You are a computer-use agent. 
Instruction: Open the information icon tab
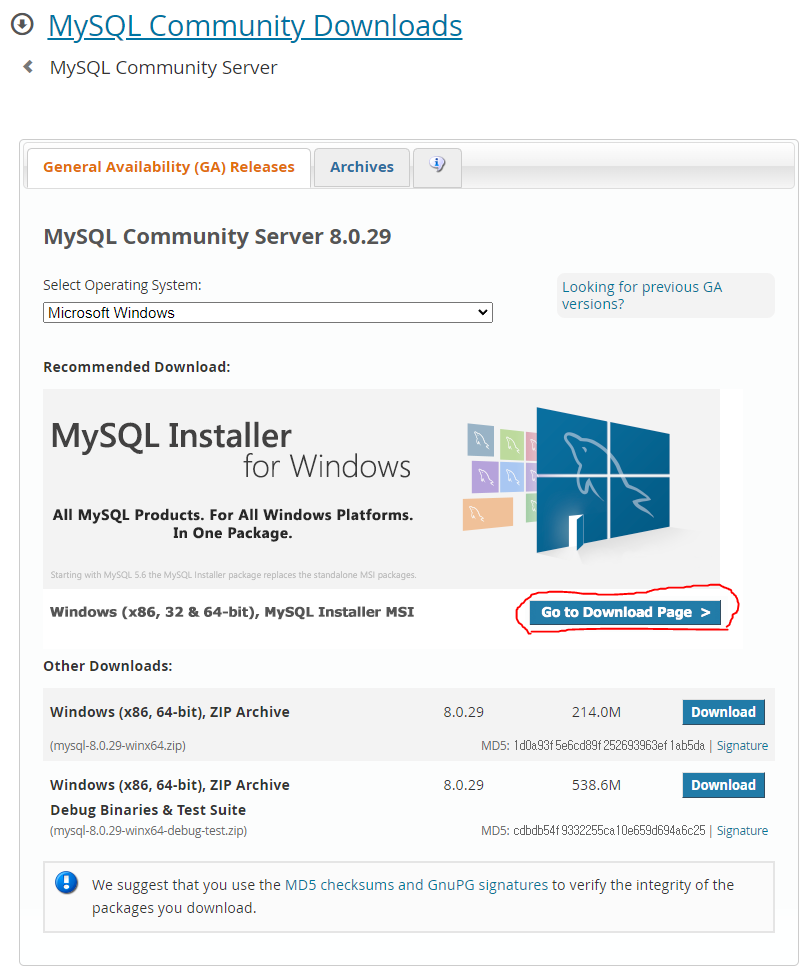tap(437, 167)
